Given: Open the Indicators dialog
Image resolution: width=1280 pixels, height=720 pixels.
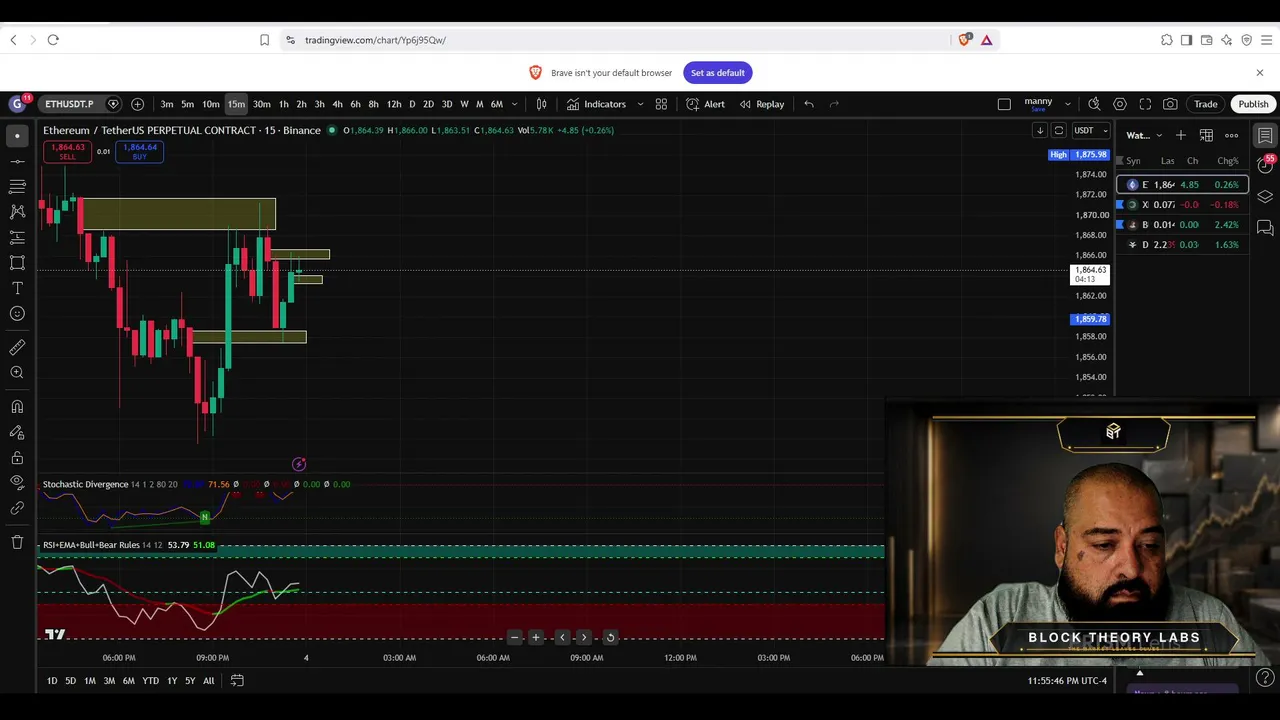Looking at the screenshot, I should coord(596,104).
